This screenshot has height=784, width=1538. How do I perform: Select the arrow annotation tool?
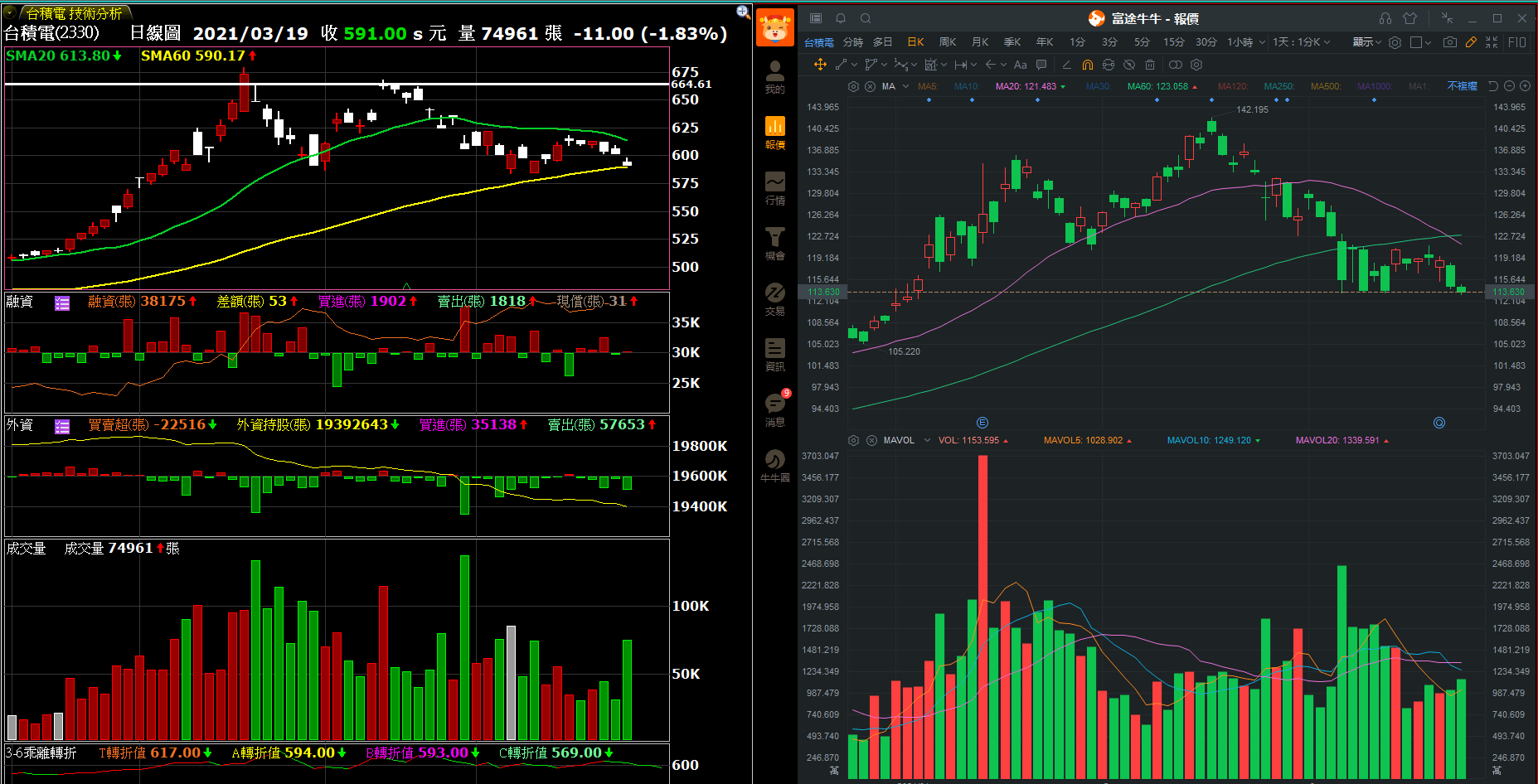coord(991,65)
